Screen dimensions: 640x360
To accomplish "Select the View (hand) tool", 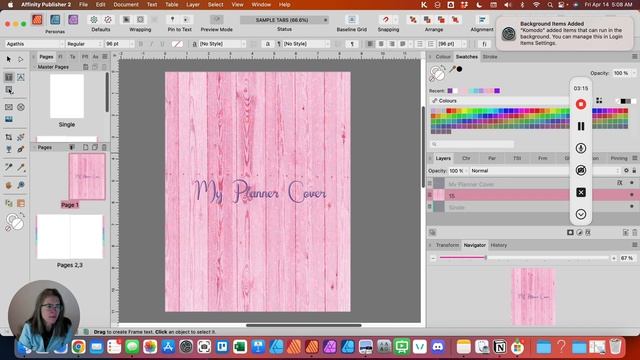I will tap(9, 185).
